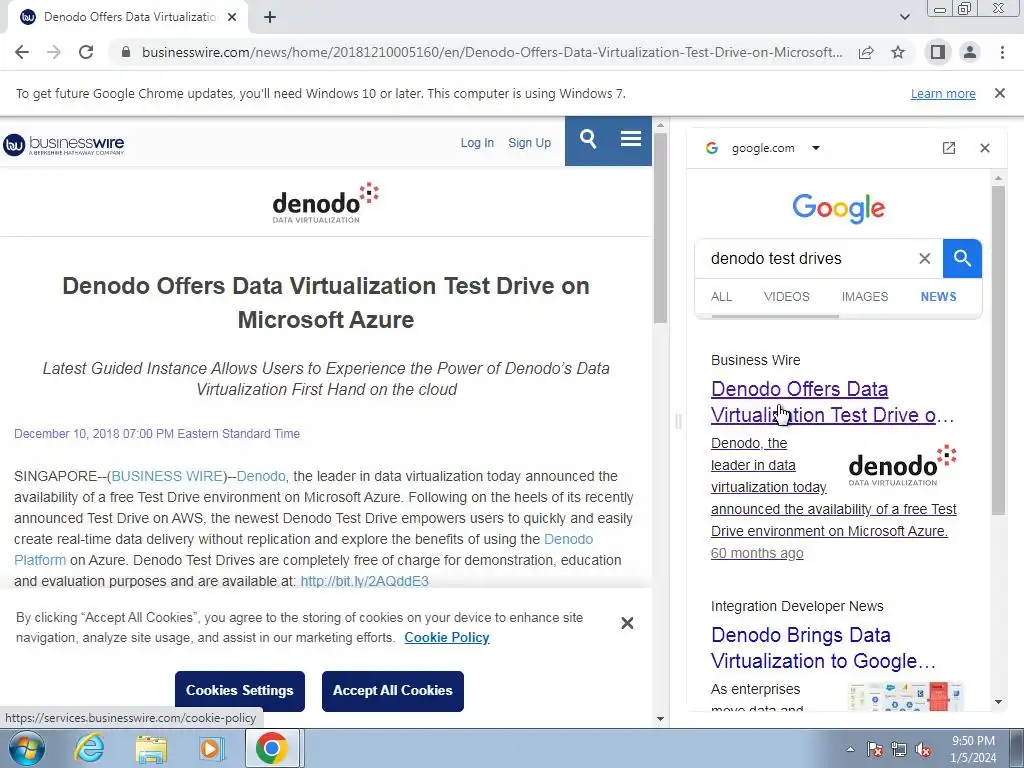Click the forward navigation arrow
This screenshot has height=768, width=1024.
54,52
